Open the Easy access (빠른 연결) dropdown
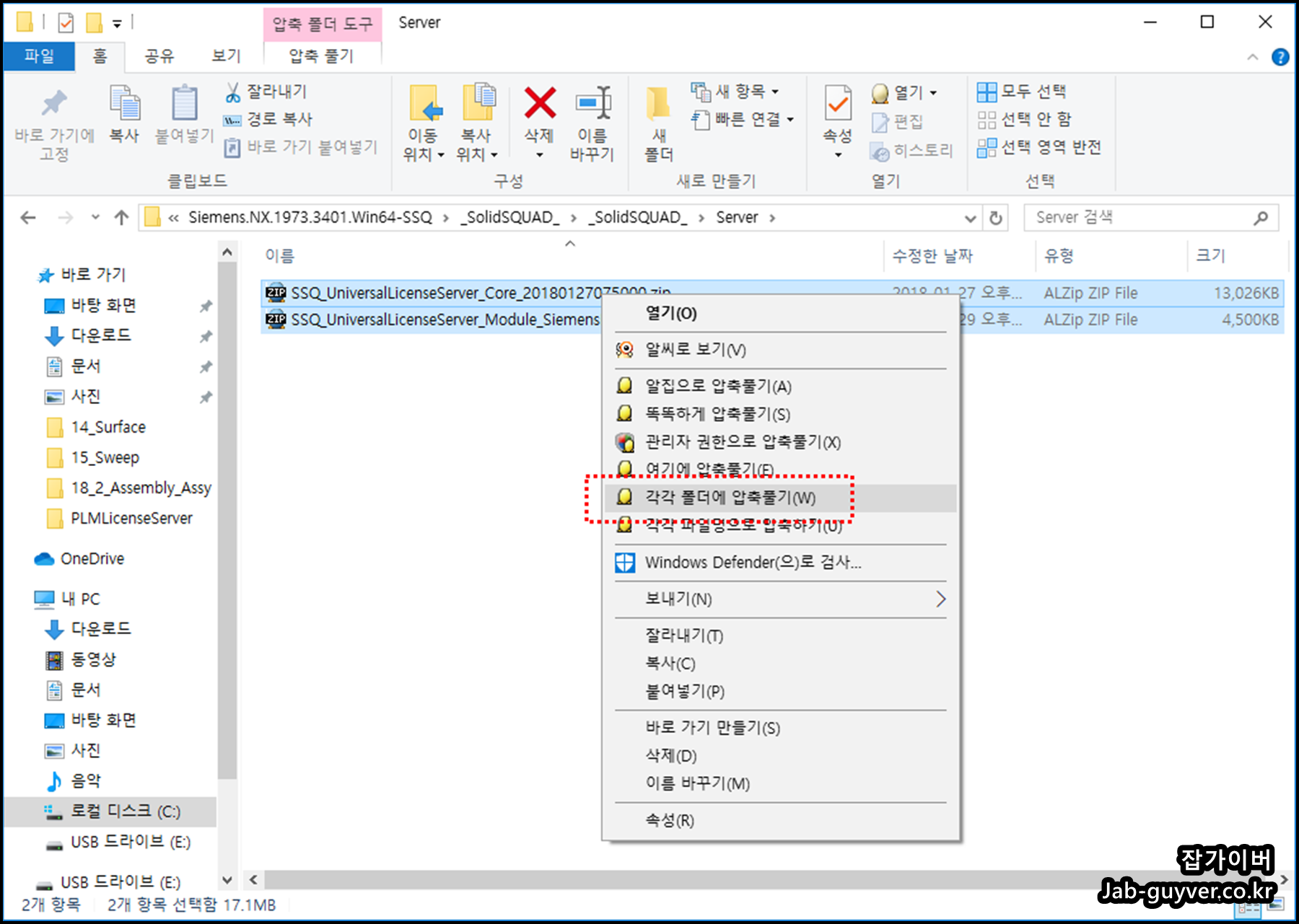The image size is (1299, 924). click(x=743, y=119)
